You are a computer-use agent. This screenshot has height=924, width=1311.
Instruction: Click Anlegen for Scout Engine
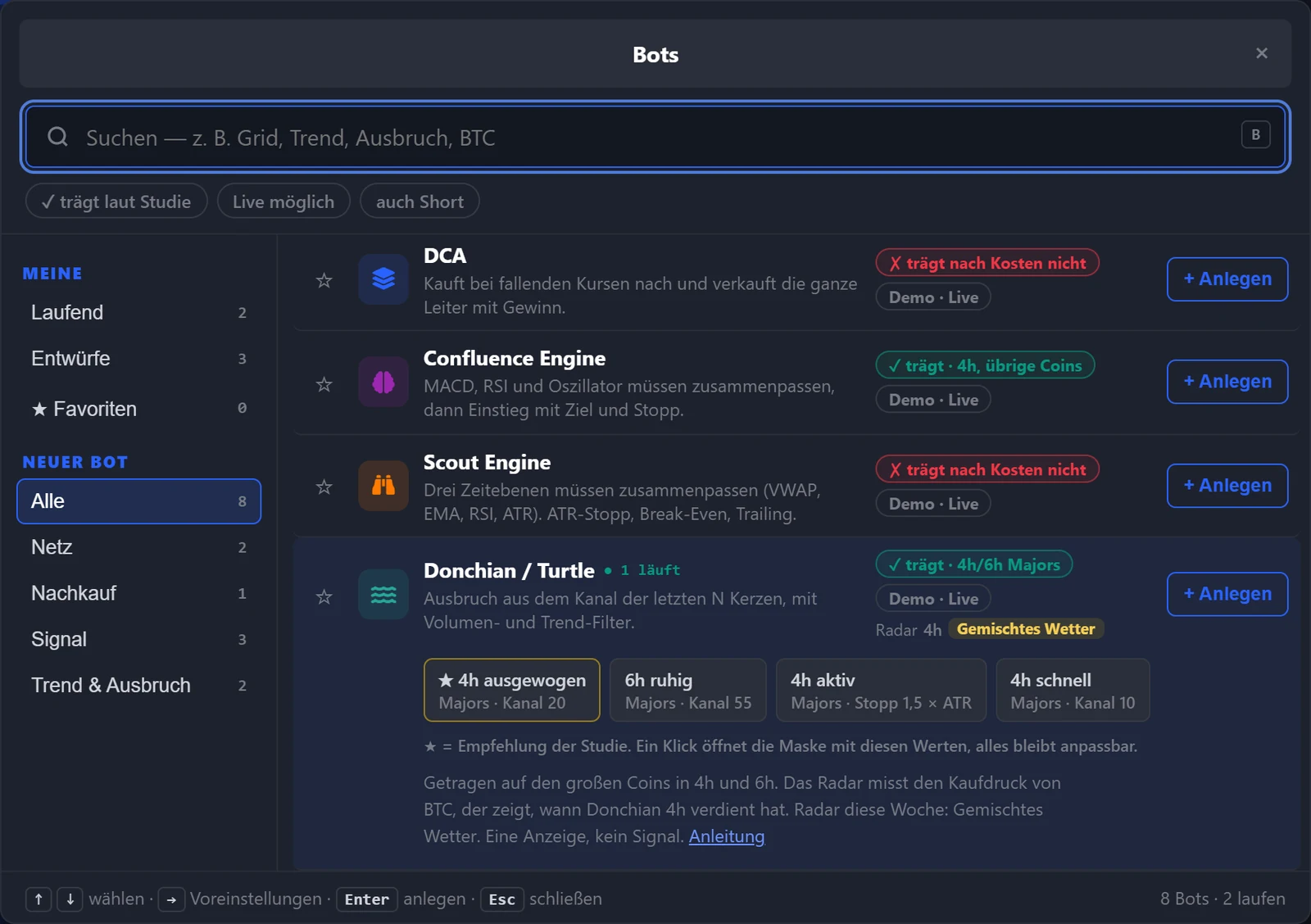coord(1227,486)
